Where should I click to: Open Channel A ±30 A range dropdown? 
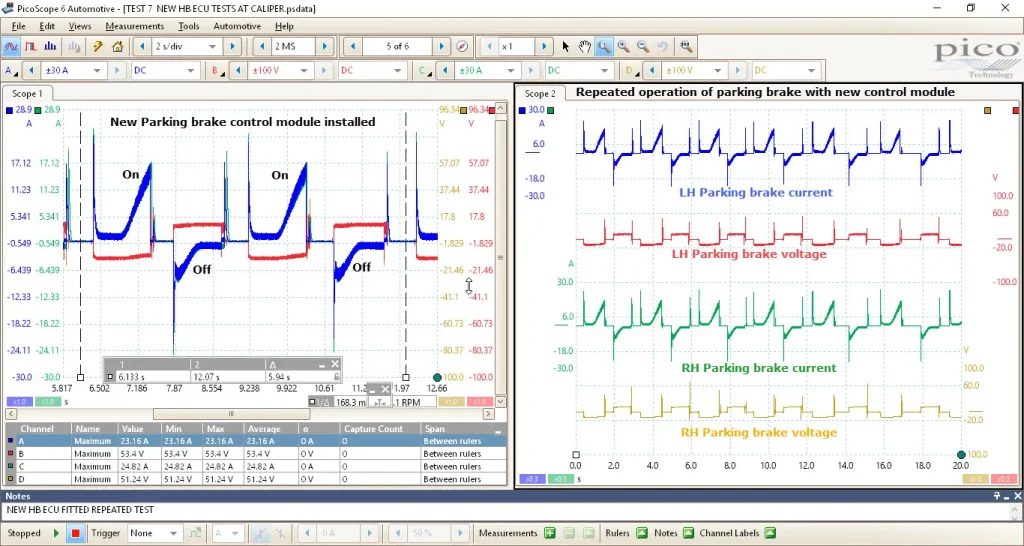tap(72, 71)
